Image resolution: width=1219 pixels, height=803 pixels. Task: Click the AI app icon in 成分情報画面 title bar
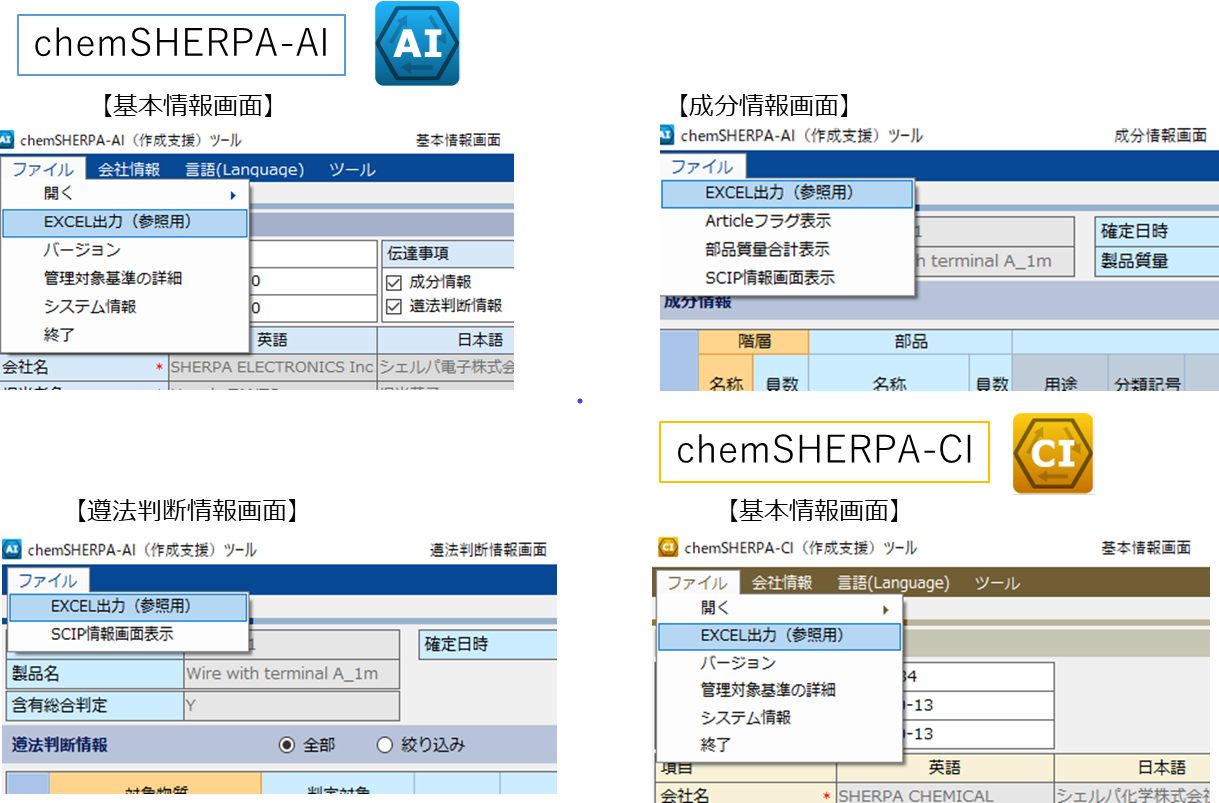coord(667,135)
